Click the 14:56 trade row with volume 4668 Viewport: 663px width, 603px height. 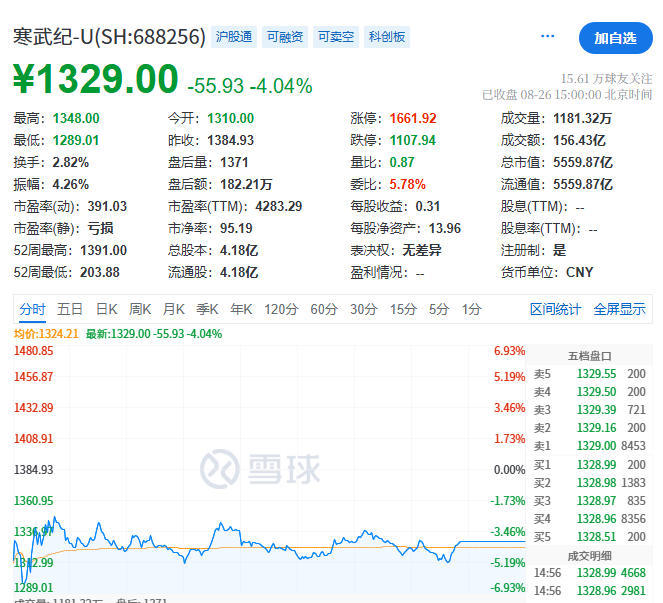589,573
